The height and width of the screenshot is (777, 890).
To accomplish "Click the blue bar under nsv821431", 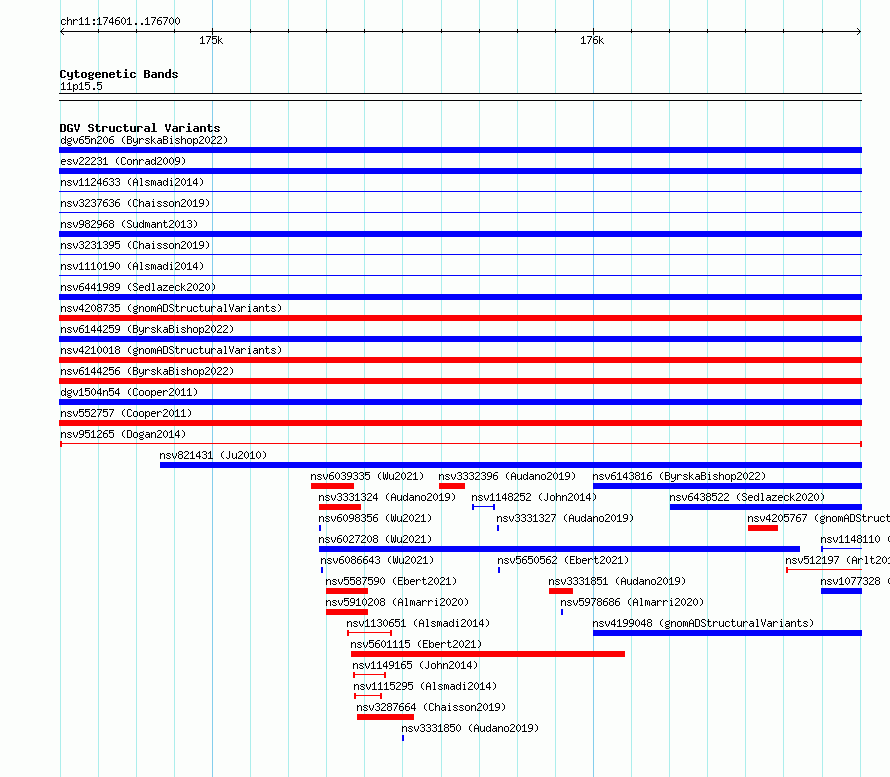I will pos(511,465).
